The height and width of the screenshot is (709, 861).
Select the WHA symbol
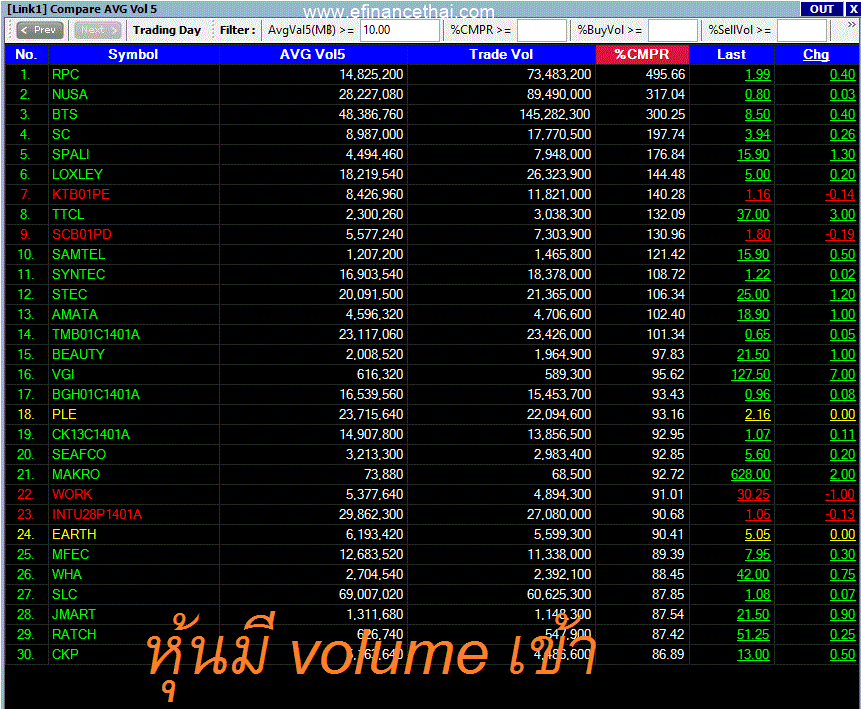pyautogui.click(x=67, y=574)
